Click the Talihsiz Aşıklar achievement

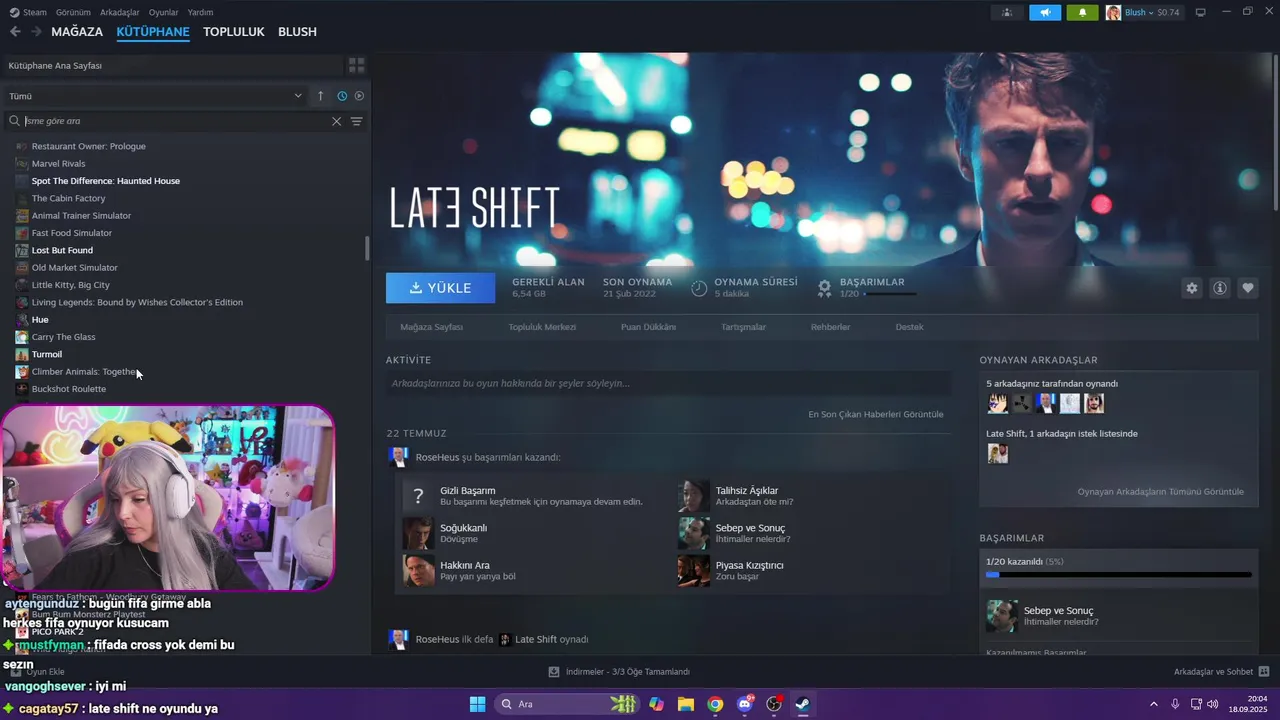746,496
